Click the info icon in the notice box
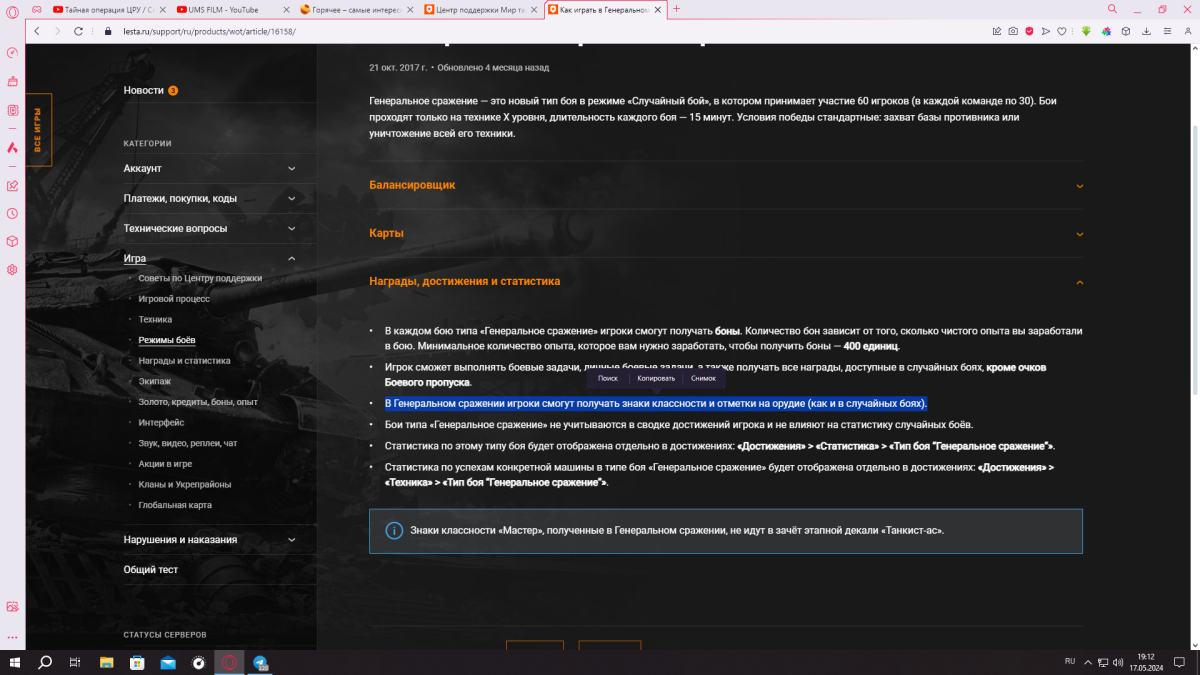Viewport: 1200px width, 675px height. [394, 531]
